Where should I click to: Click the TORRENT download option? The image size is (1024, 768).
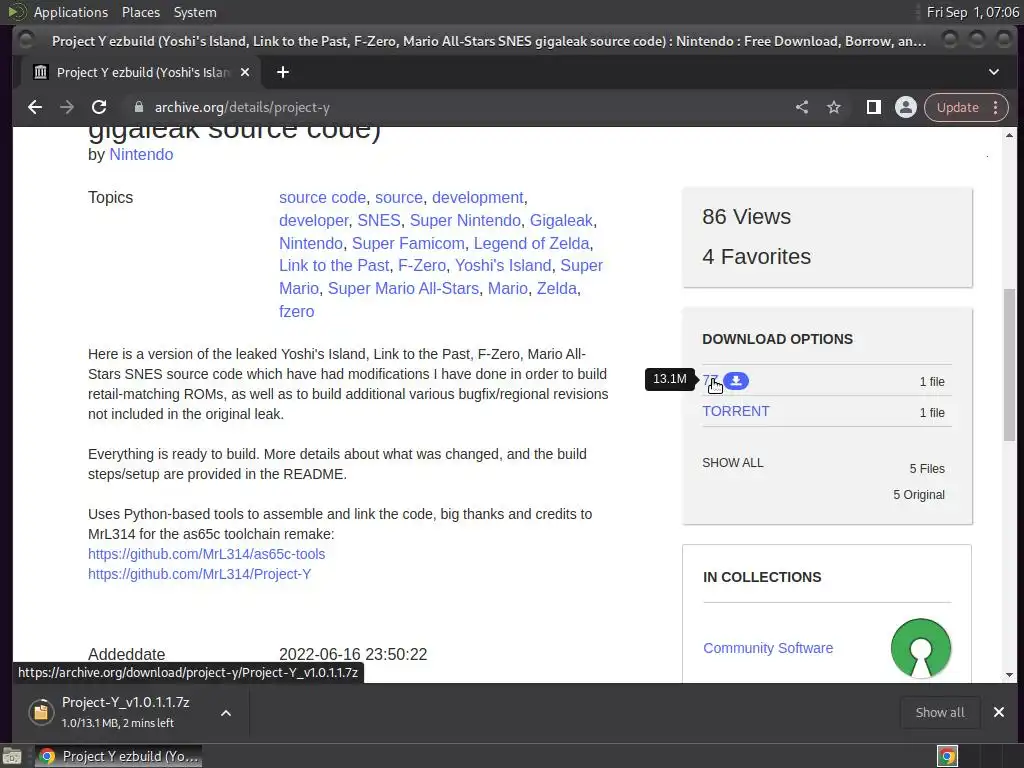pos(735,411)
